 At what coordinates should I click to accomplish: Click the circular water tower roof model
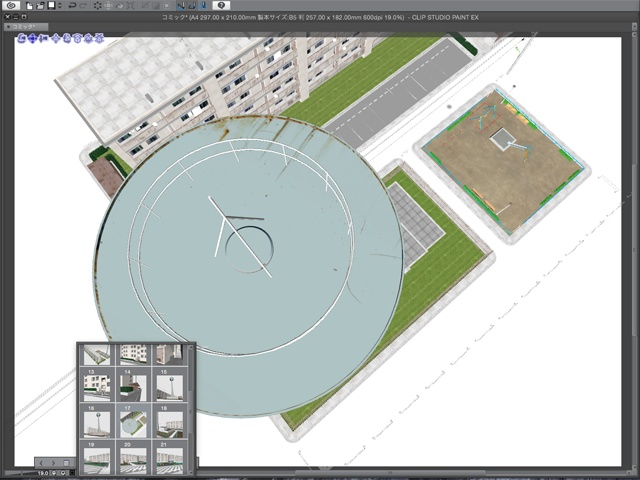click(x=249, y=266)
